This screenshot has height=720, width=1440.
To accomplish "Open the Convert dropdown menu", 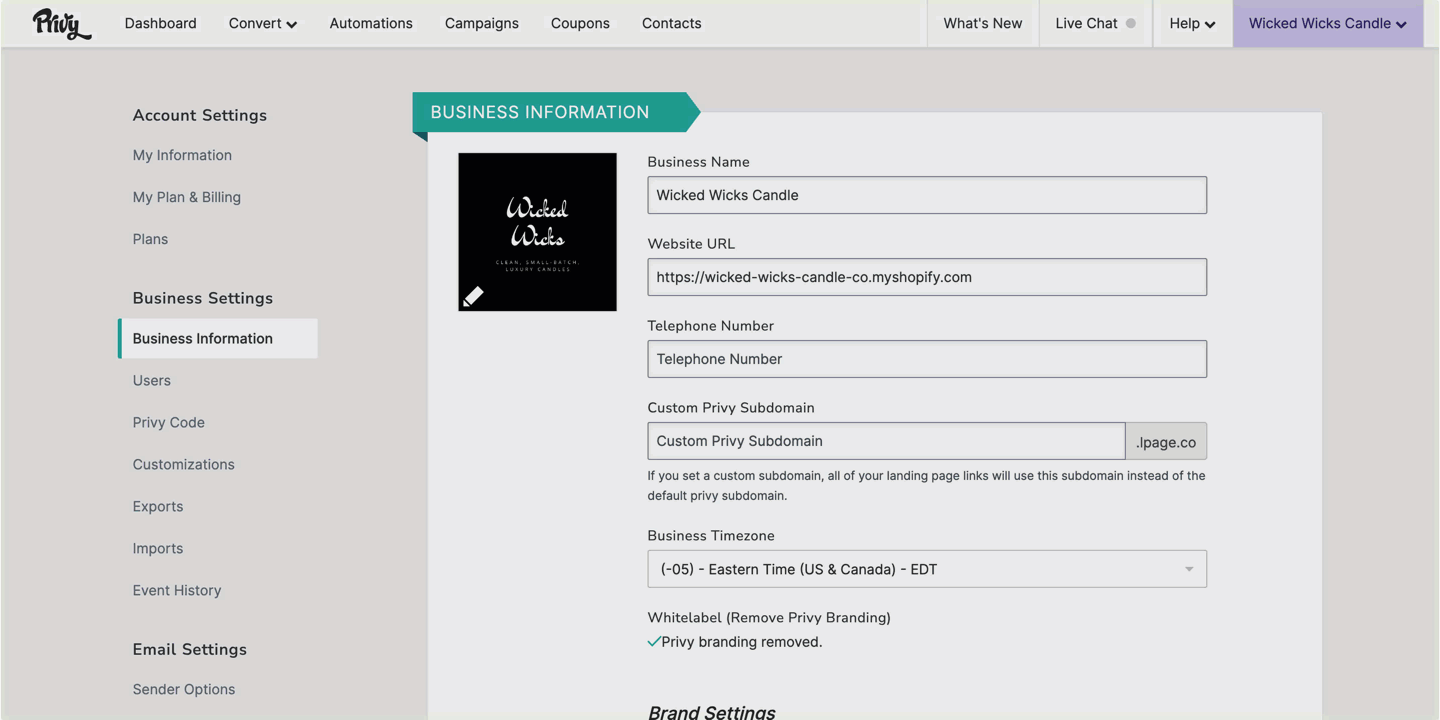I will click(x=263, y=23).
